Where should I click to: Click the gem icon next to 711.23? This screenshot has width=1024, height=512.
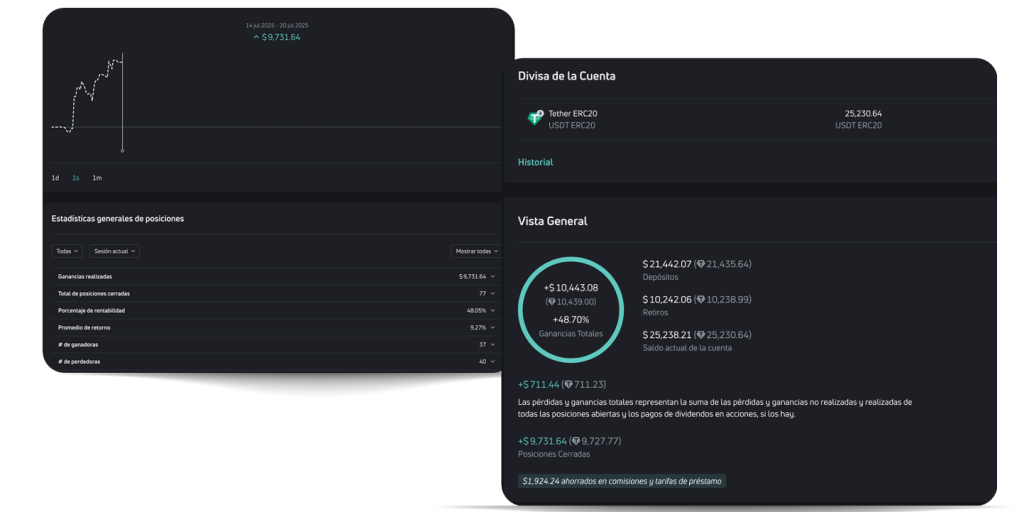tap(569, 384)
